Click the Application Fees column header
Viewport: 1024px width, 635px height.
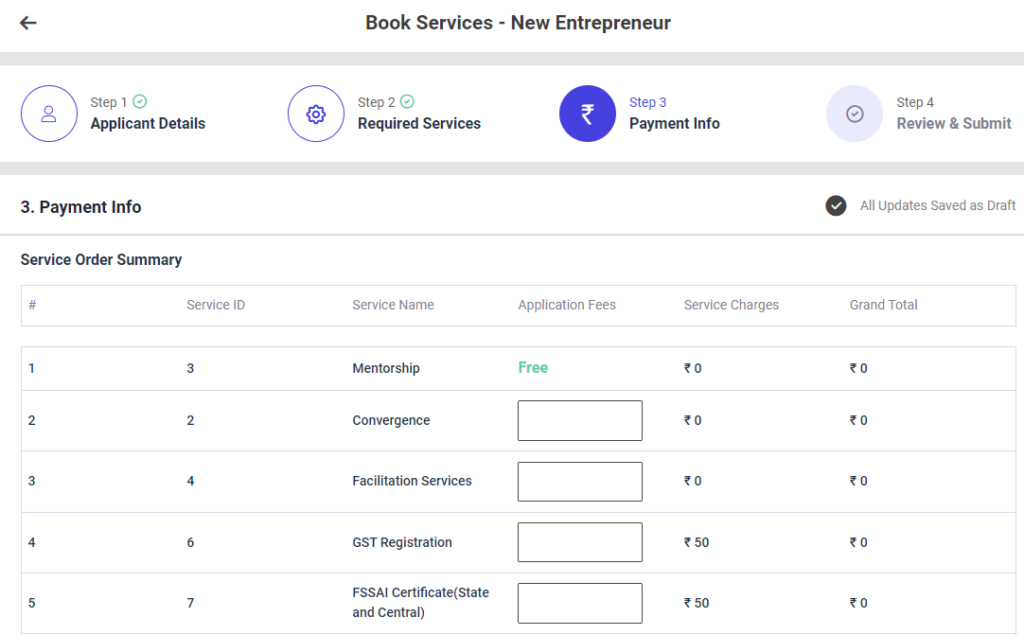pos(567,305)
